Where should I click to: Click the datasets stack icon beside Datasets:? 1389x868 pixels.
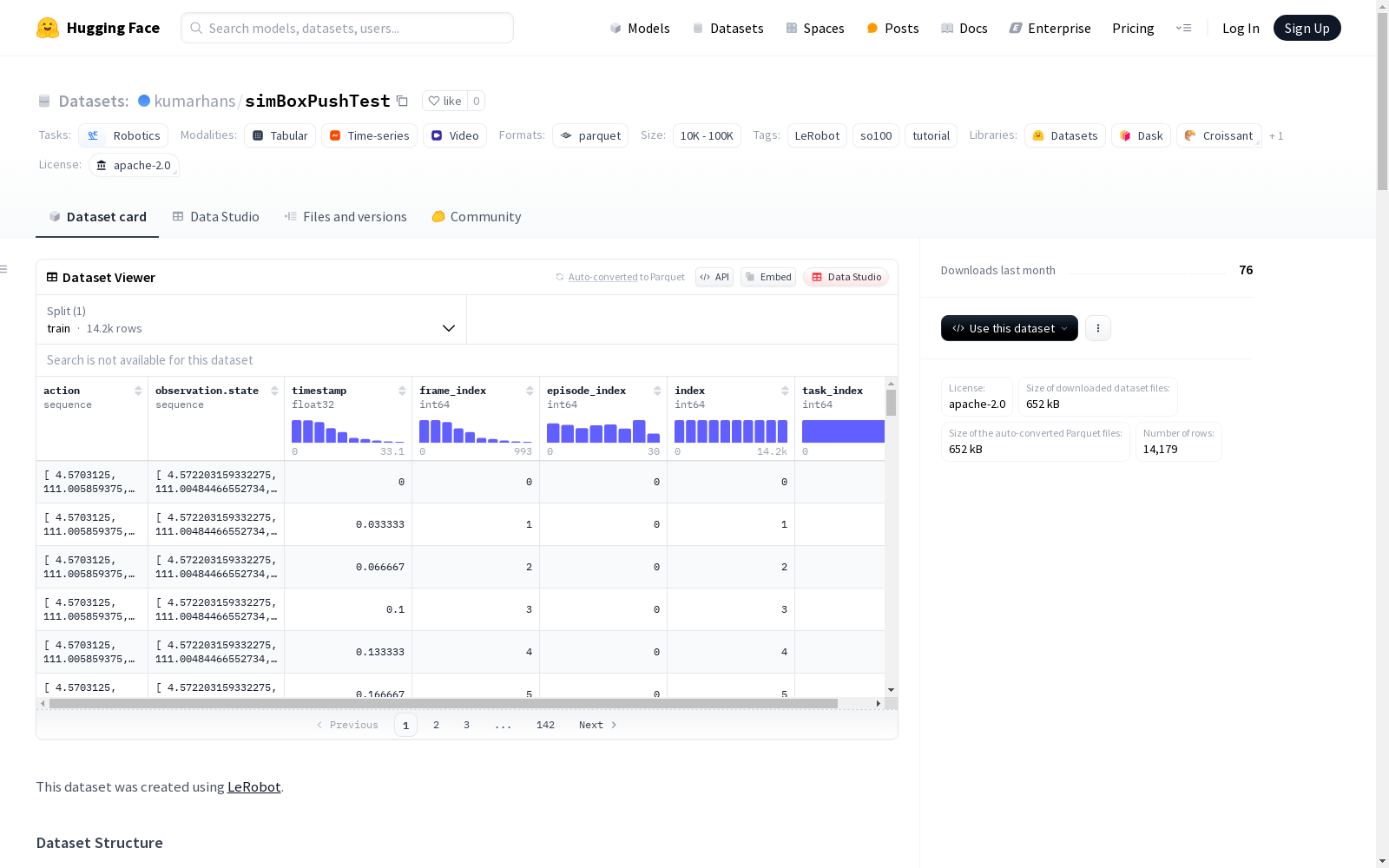[x=44, y=101]
